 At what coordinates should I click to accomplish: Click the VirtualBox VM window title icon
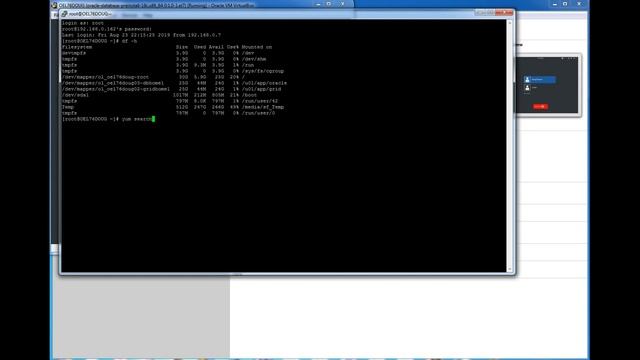[x=54, y=5]
